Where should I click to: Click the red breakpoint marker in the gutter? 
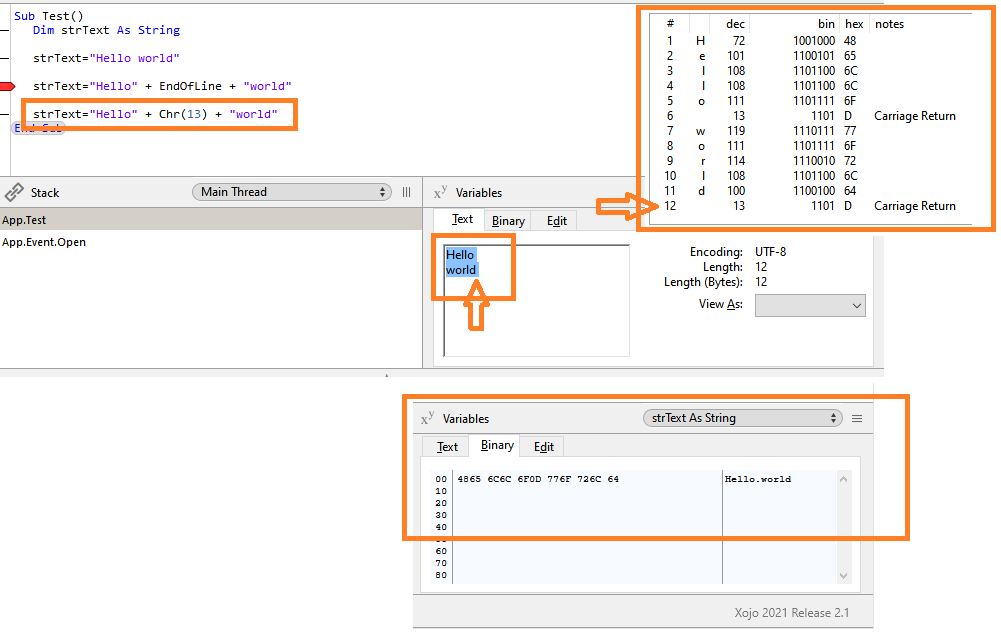tap(9, 87)
